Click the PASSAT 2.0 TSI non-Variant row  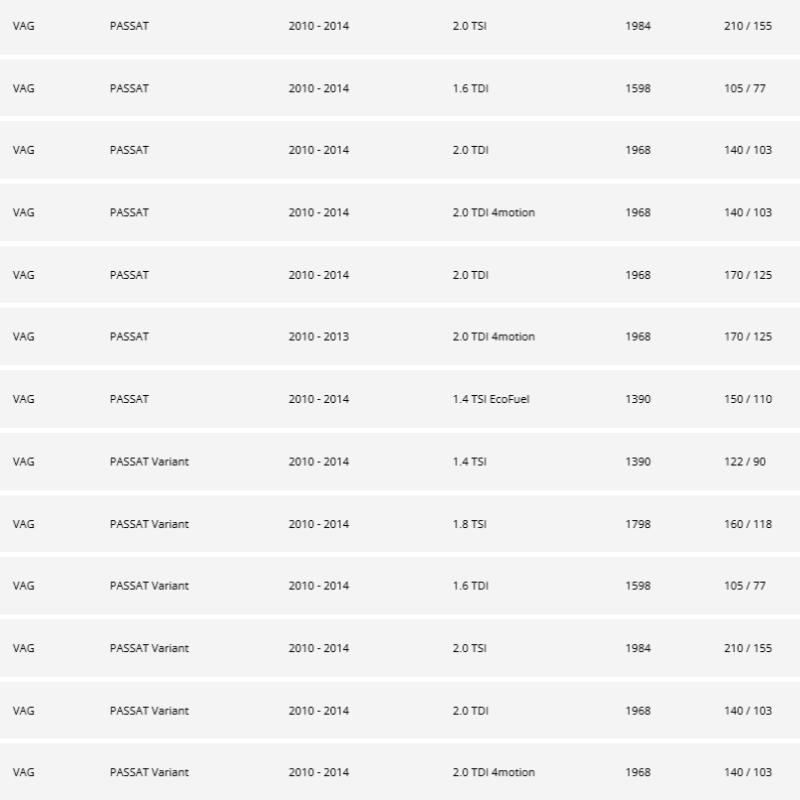pos(400,26)
